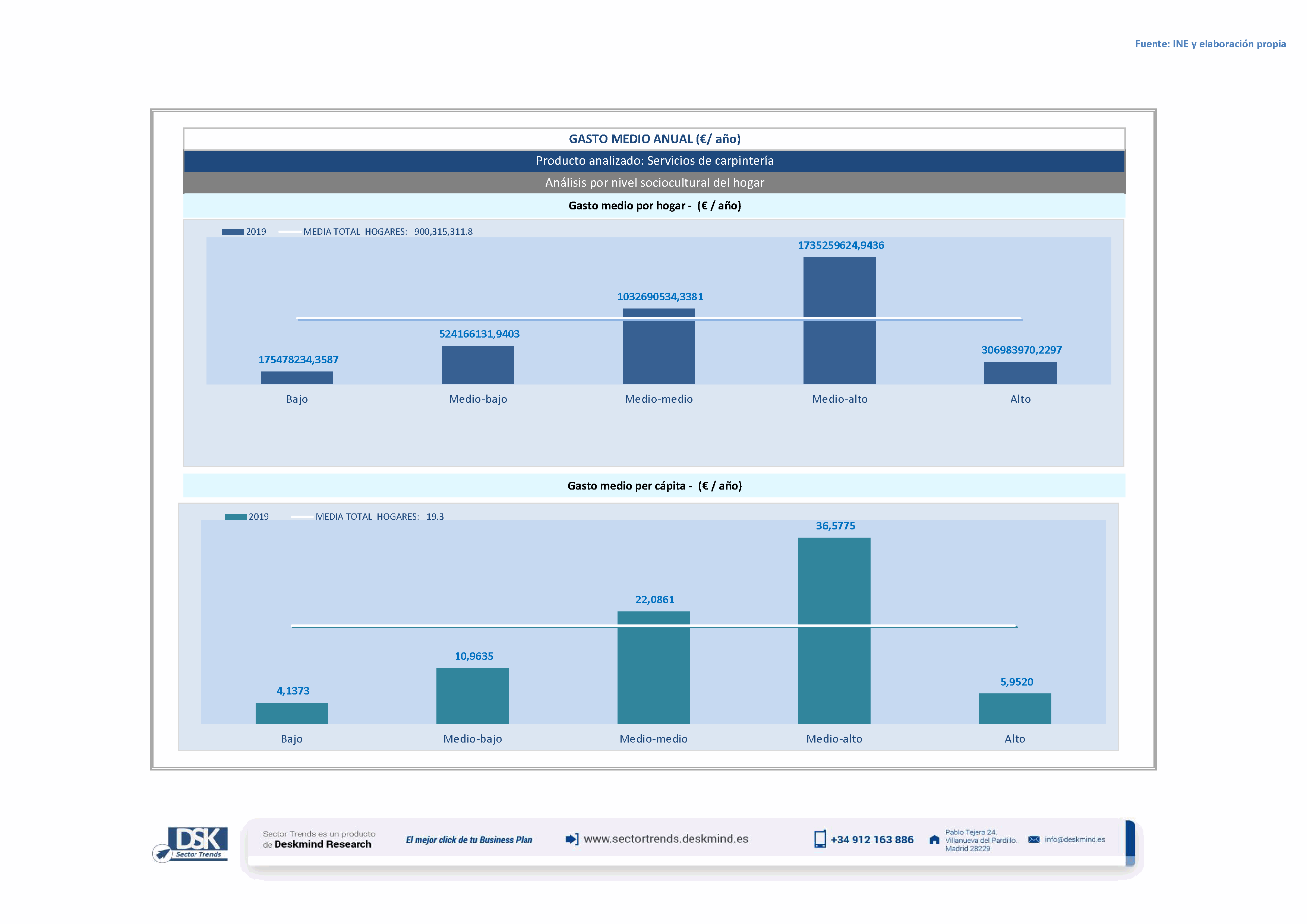Screen dimensions: 1307x924
Task: Click the Bajo bar in the household chart
Action: pyautogui.click(x=297, y=378)
